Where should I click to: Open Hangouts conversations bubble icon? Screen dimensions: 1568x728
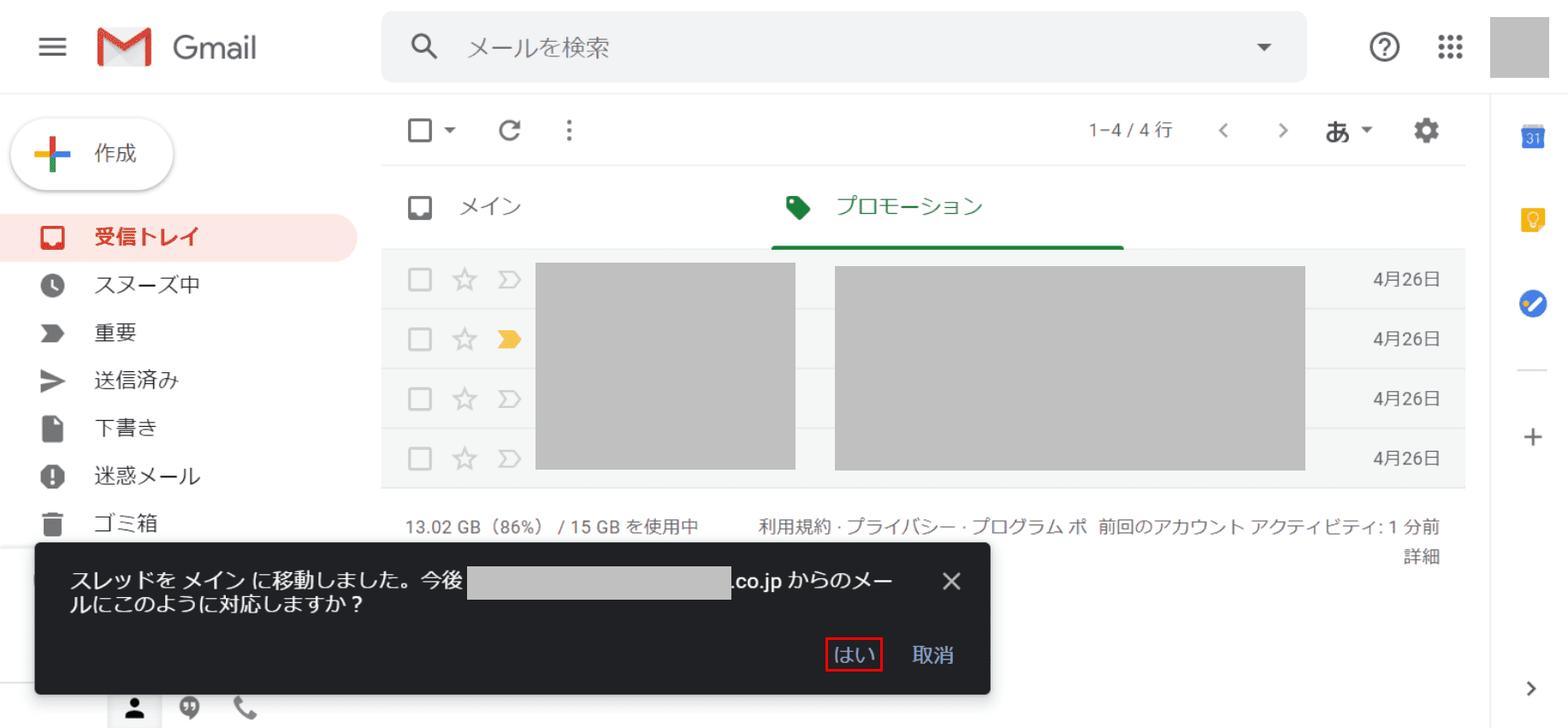[x=190, y=707]
